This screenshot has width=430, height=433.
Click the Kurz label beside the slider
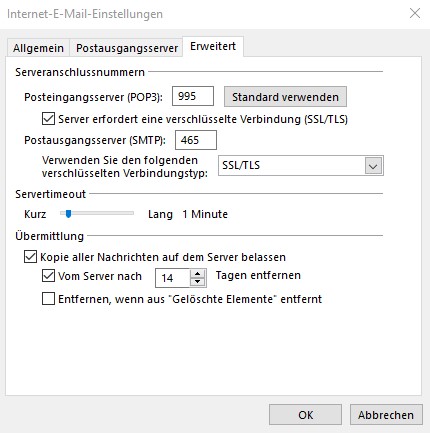(35, 214)
